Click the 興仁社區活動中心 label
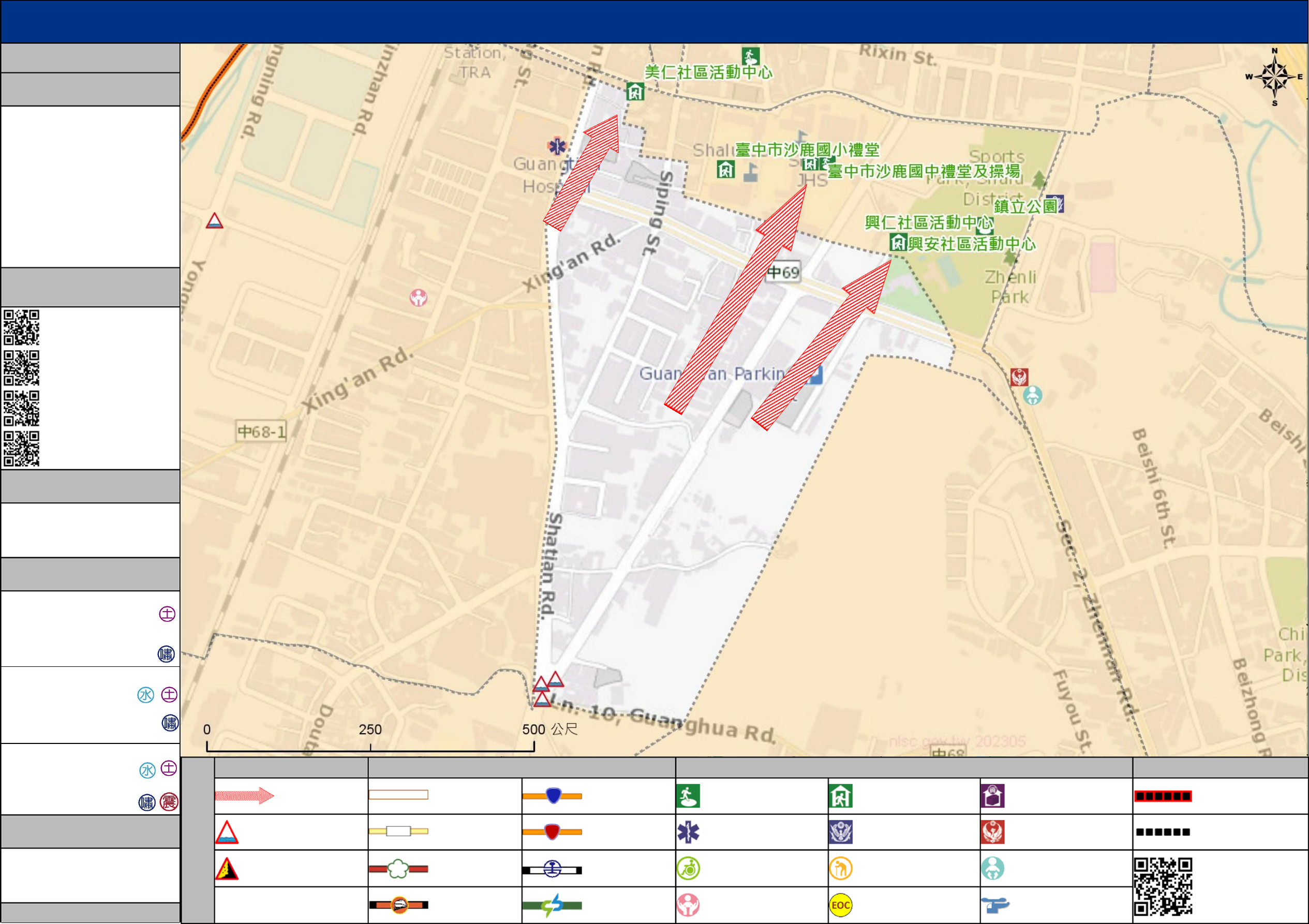 (x=929, y=222)
